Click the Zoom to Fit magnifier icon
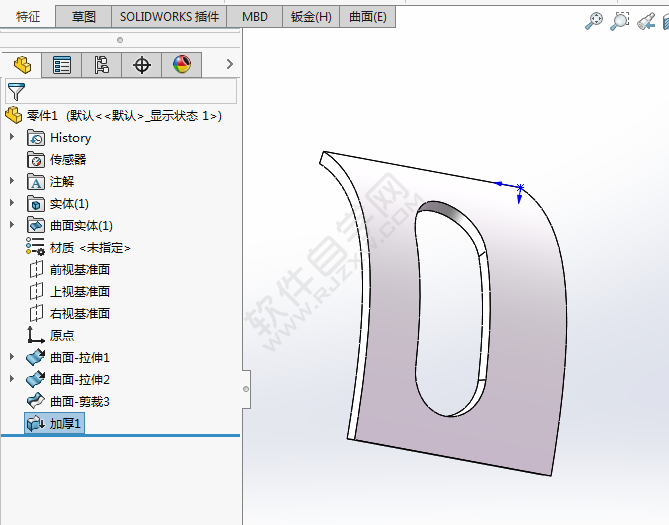The width and height of the screenshot is (669, 525). click(593, 20)
